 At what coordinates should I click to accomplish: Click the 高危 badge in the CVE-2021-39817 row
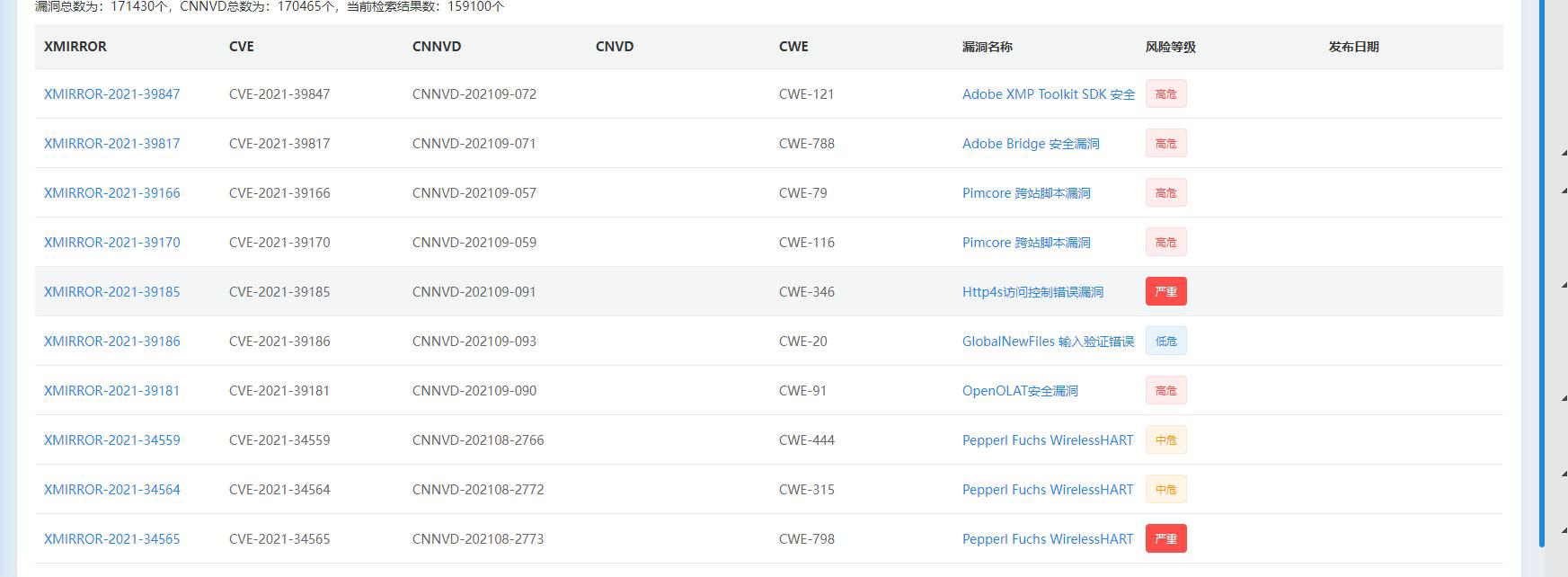pyautogui.click(x=1166, y=143)
